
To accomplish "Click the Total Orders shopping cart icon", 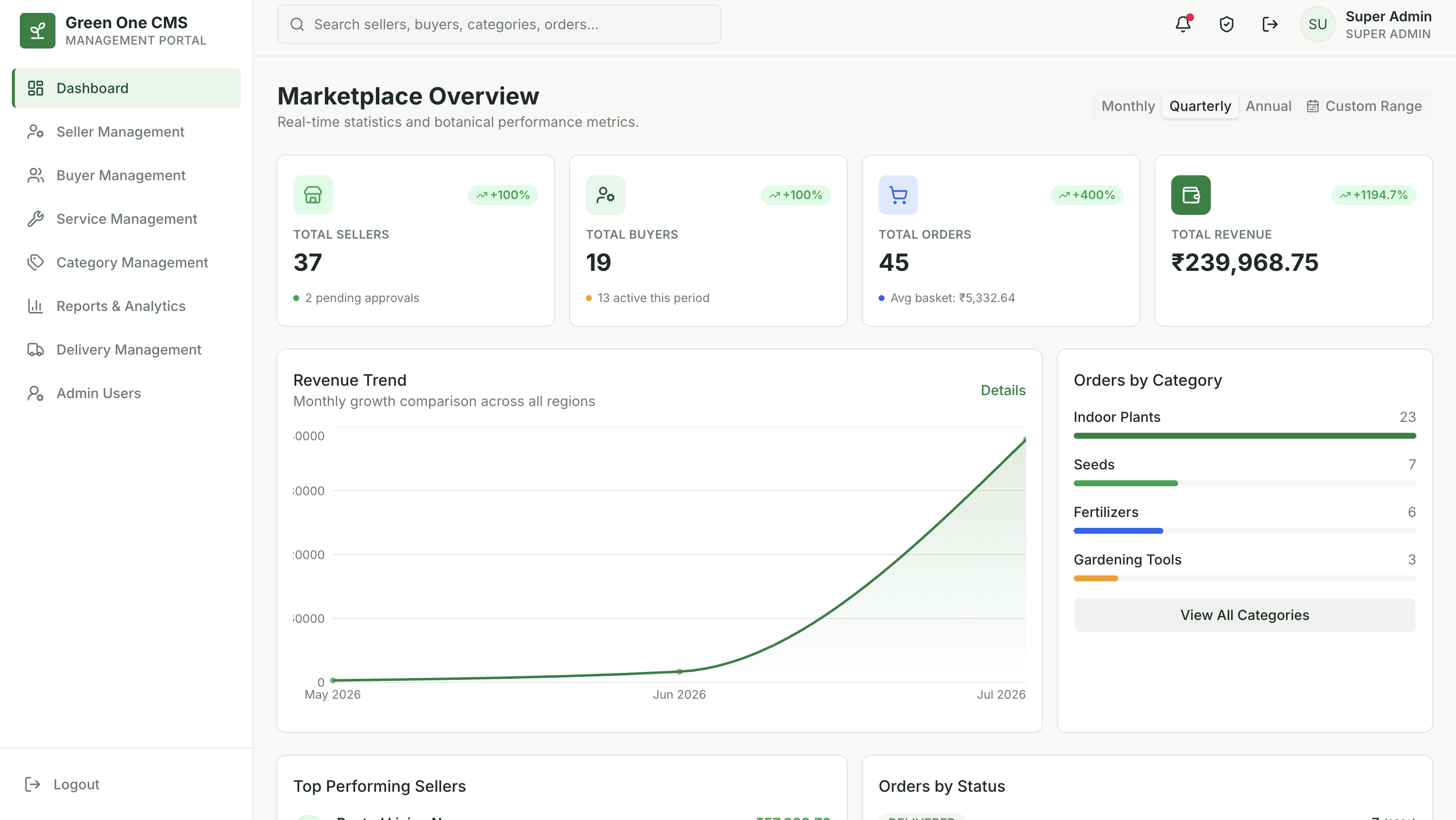I will pos(897,195).
